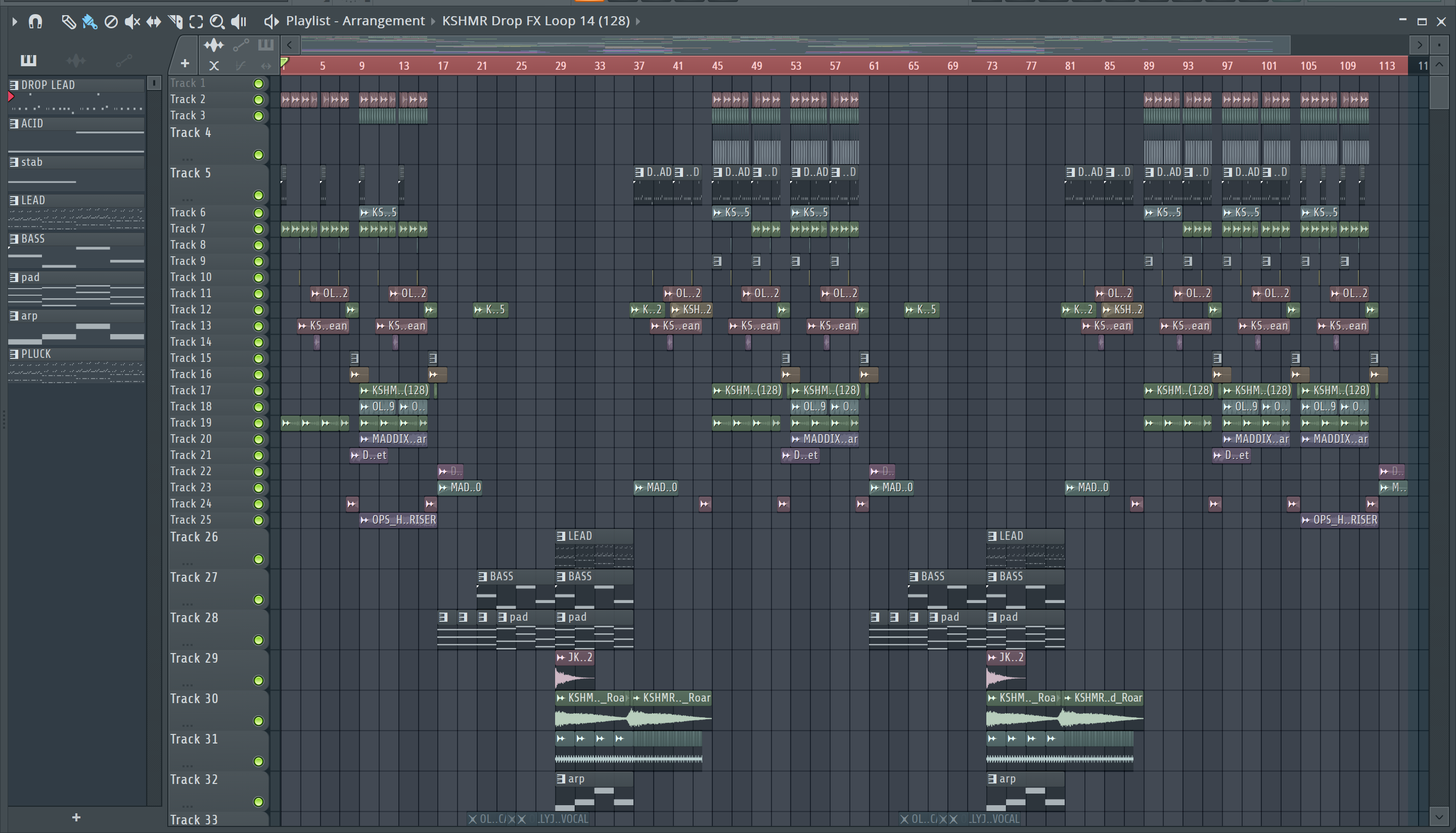Click the left scroll arrow of the overview bar
The height and width of the screenshot is (833, 1456).
pos(290,44)
